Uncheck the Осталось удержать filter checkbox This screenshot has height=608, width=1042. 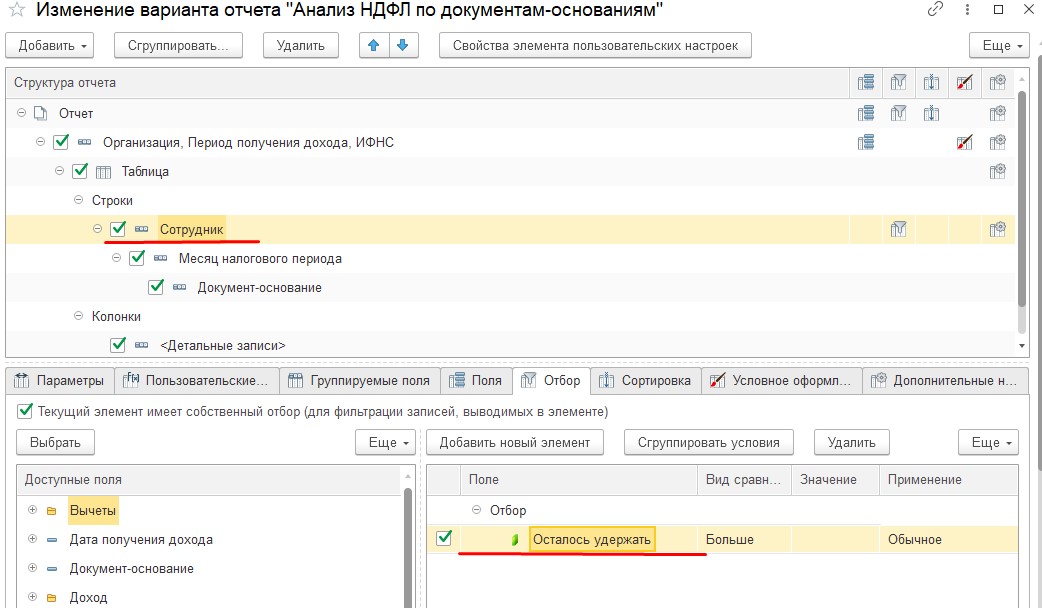coord(443,538)
